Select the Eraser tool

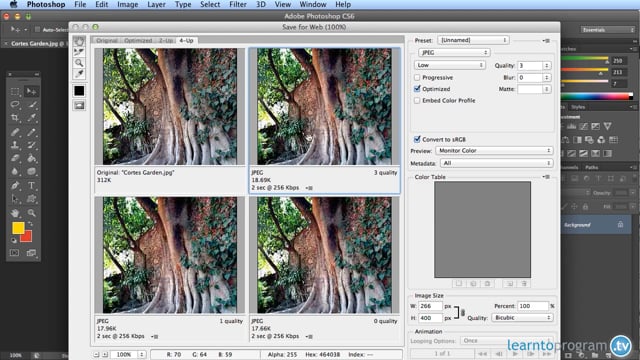pos(15,158)
